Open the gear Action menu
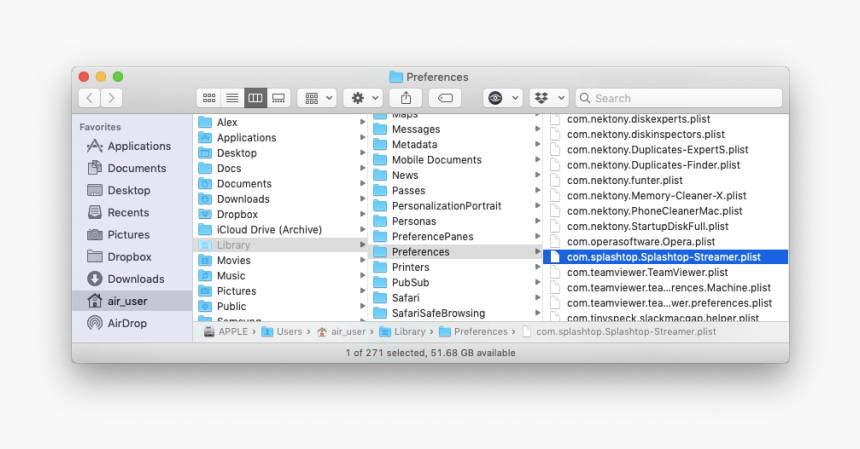The width and height of the screenshot is (860, 449). pyautogui.click(x=363, y=98)
